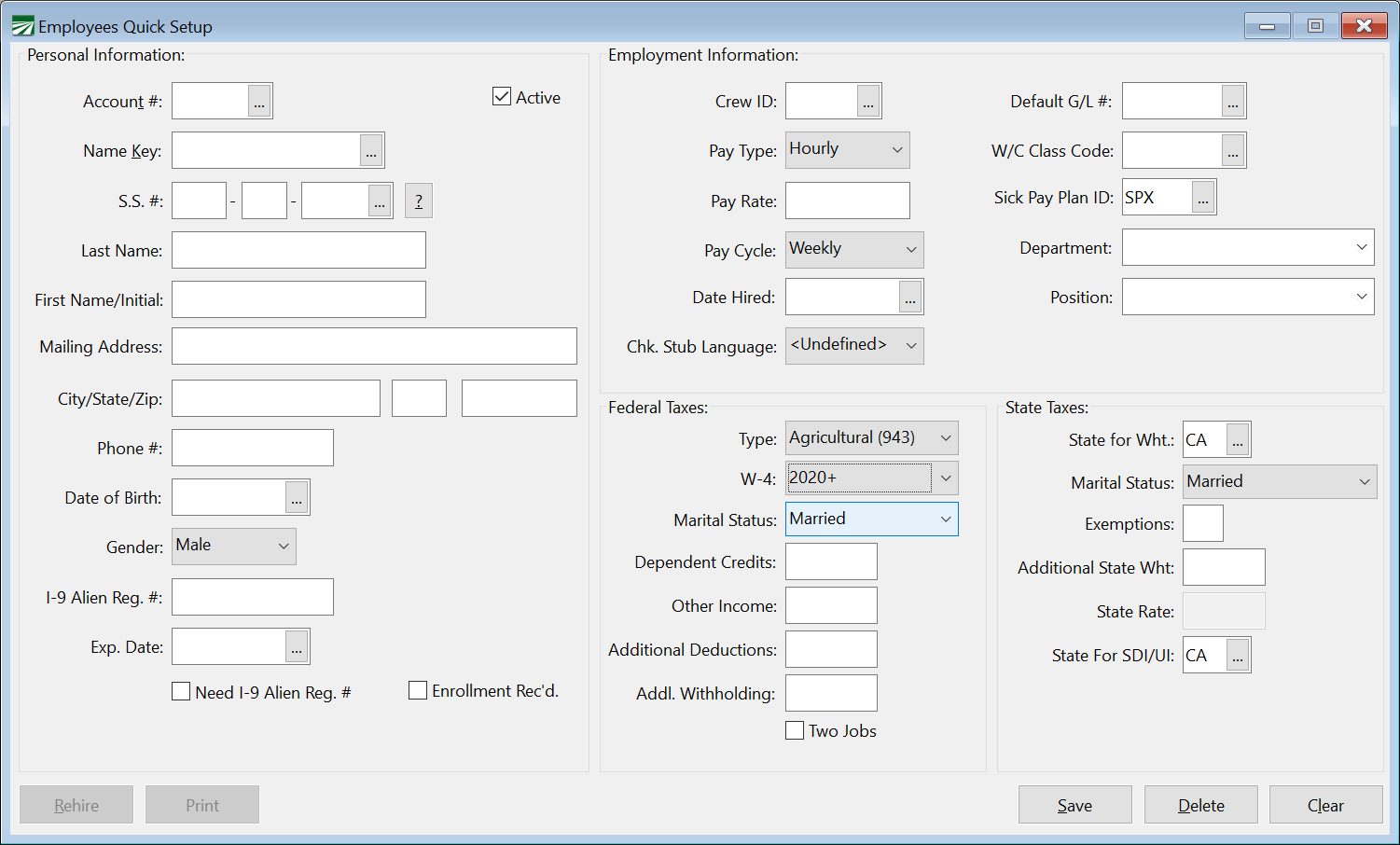Screen dimensions: 1400x845
Task: Click the Other Income field
Action: 831,605
